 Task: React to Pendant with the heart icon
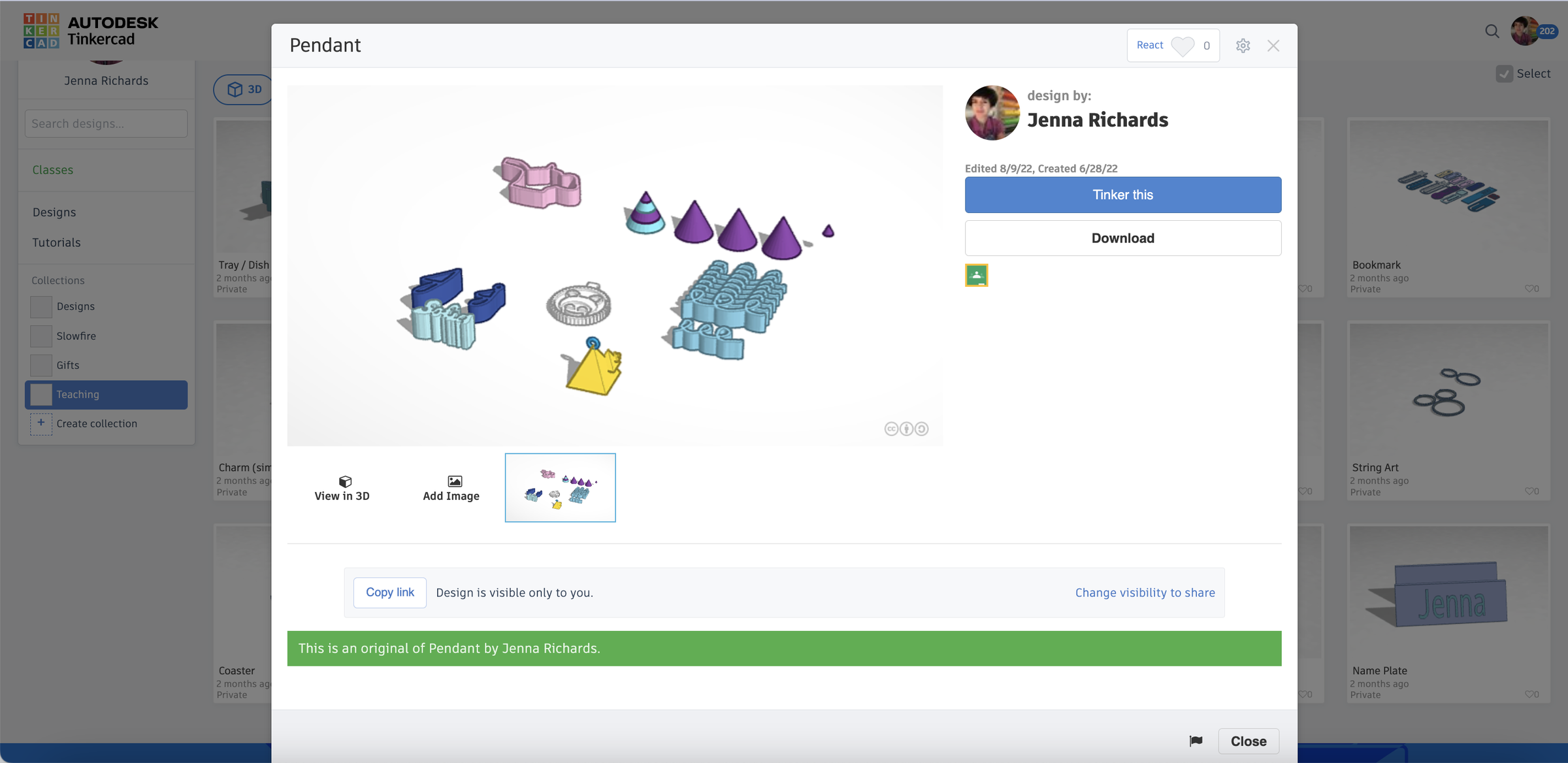(1181, 45)
